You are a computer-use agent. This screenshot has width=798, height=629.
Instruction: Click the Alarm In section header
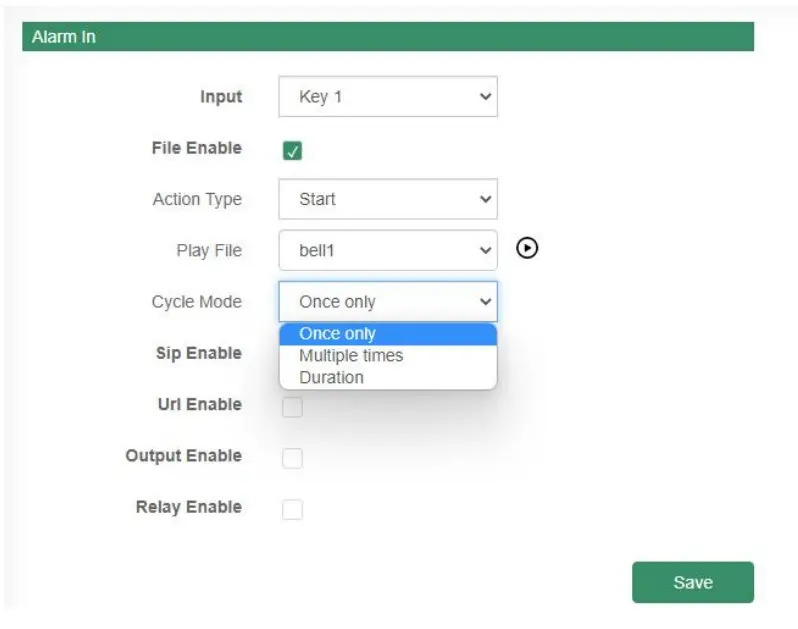tap(387, 37)
